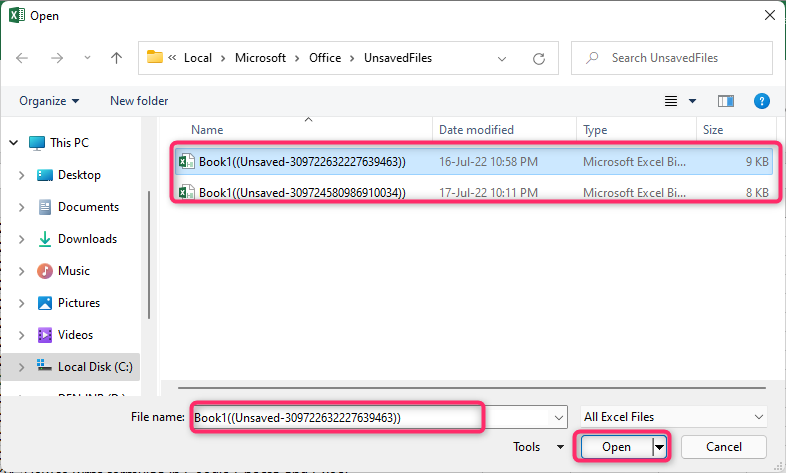
Task: Open the Open button's split arrow
Action: [x=659, y=446]
